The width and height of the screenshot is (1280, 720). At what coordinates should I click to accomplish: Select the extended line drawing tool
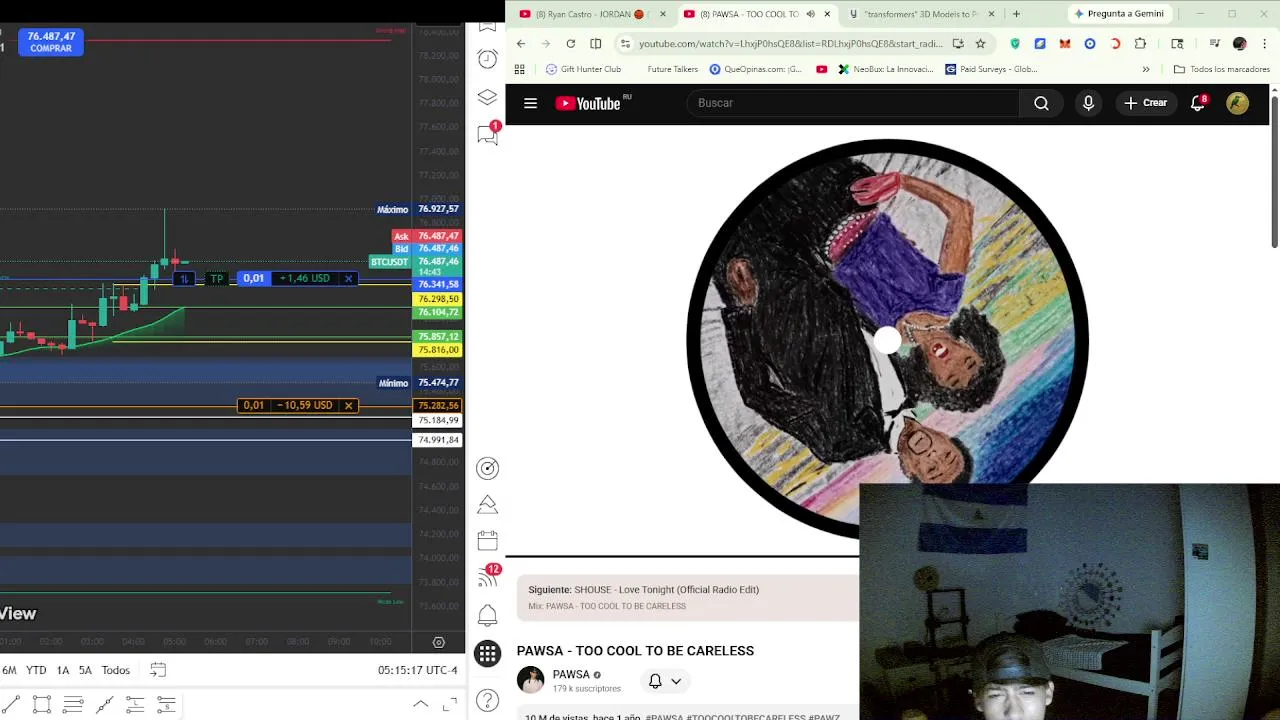(x=104, y=705)
